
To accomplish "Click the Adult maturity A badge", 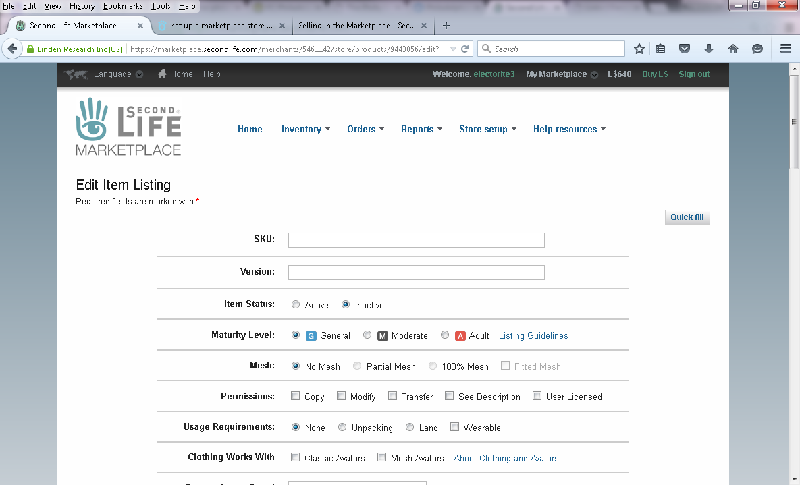I will click(x=460, y=336).
